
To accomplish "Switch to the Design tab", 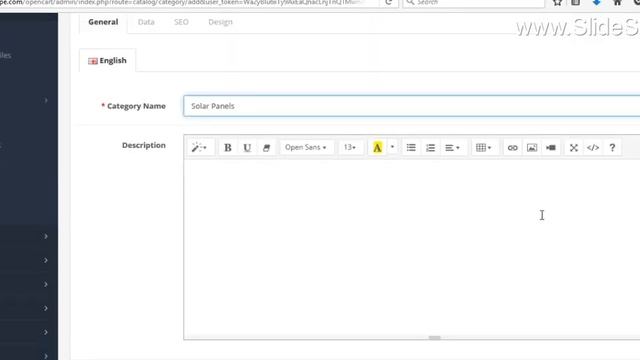I will pos(220,22).
